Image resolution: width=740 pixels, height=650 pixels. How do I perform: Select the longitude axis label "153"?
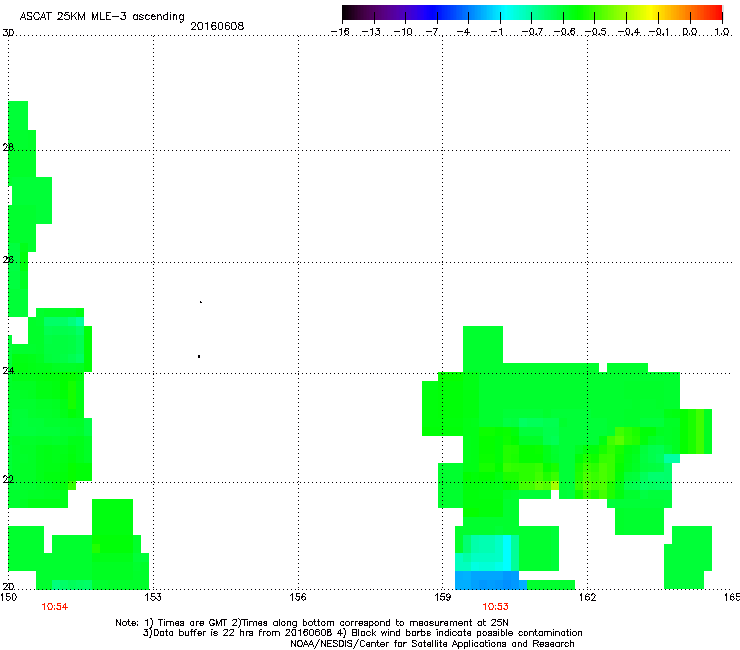153,597
